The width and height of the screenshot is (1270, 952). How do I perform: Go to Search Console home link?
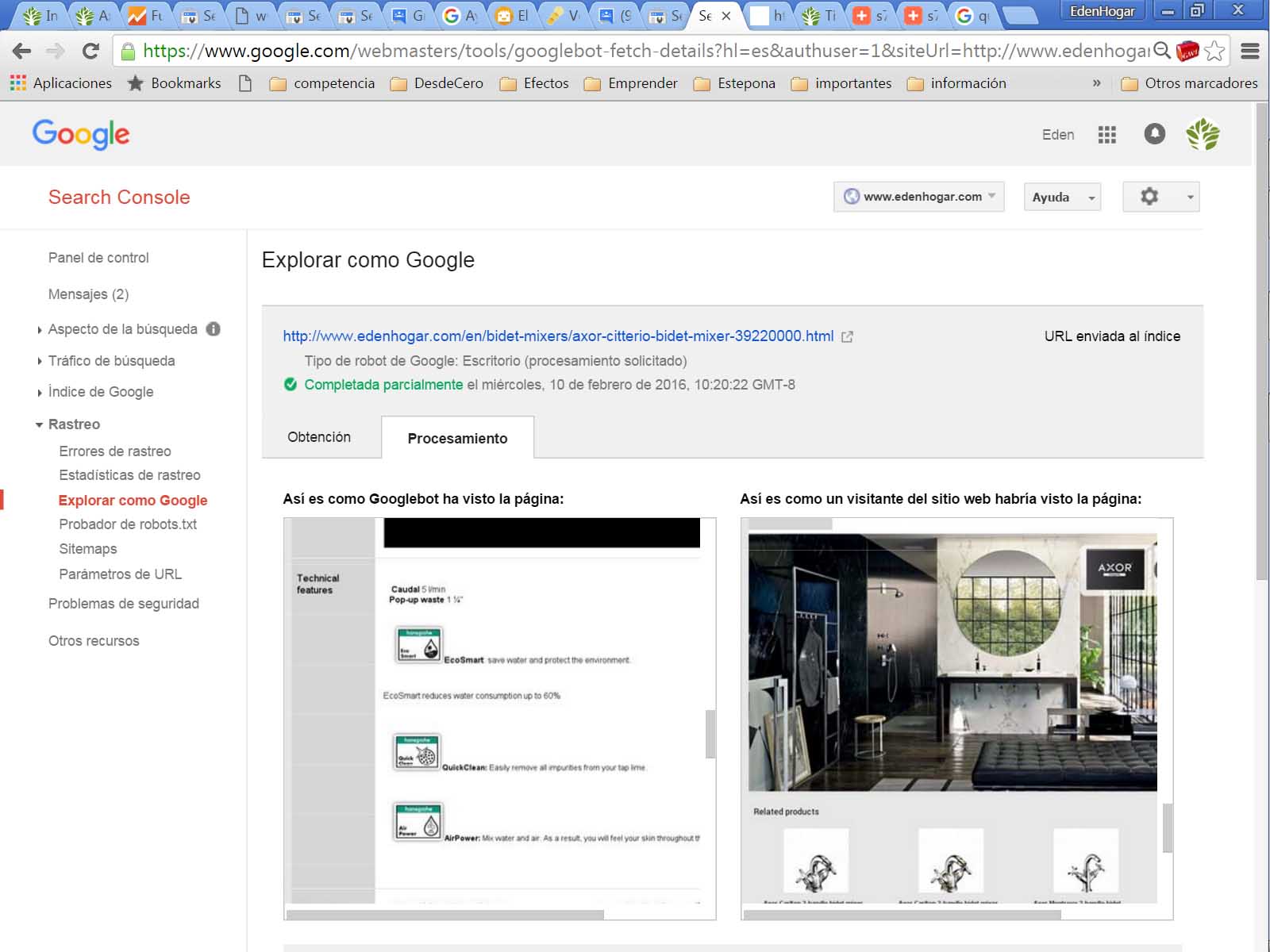click(x=119, y=198)
